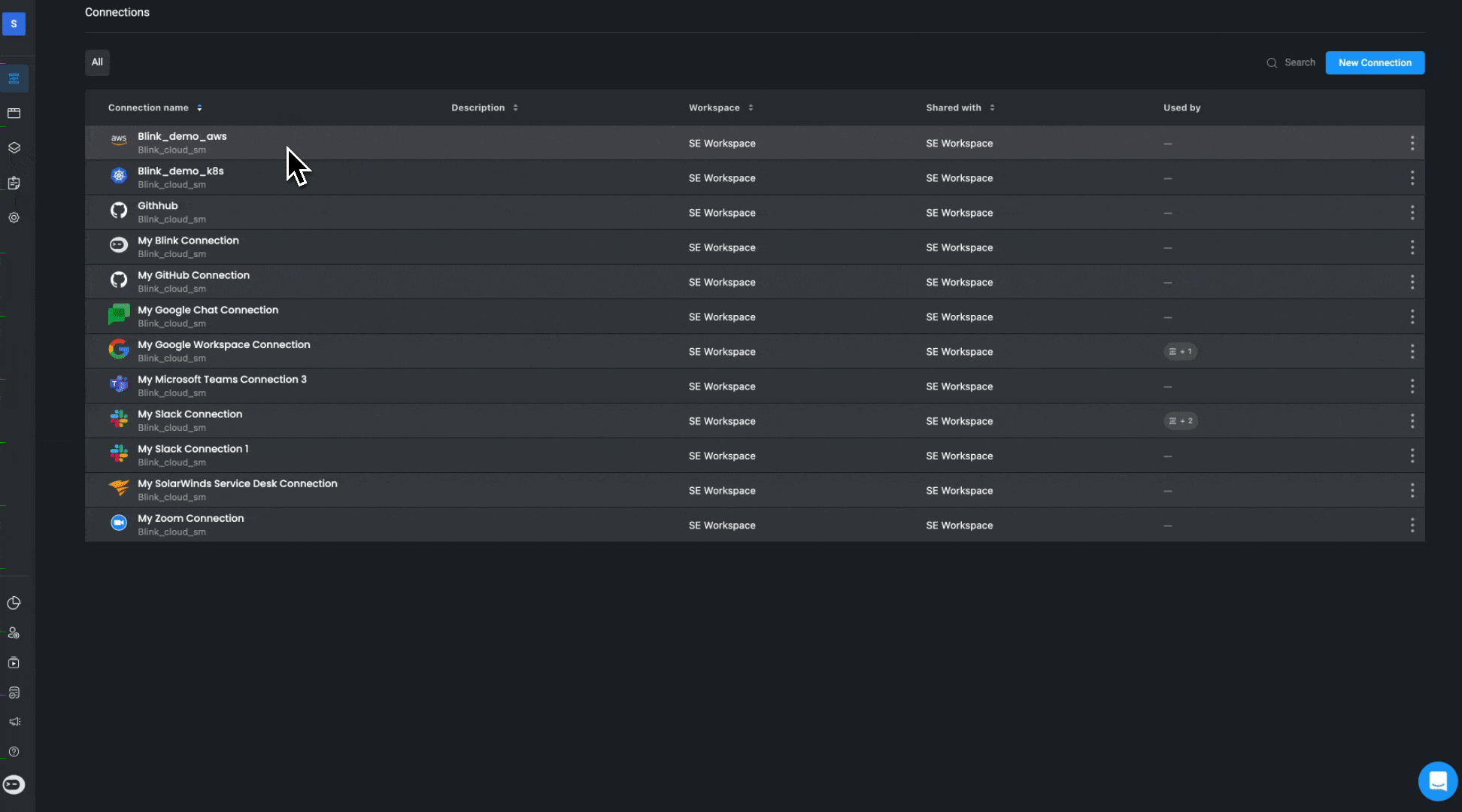Open the help question mark icon in sidebar
The width and height of the screenshot is (1462, 812).
pos(14,752)
